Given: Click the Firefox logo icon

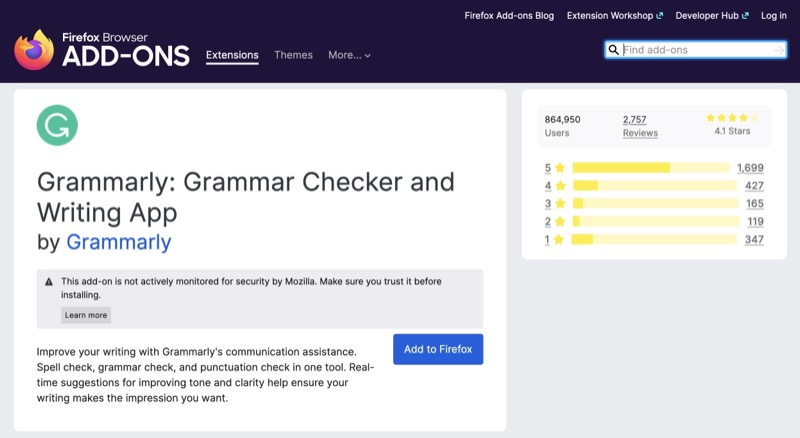Looking at the screenshot, I should coord(34,50).
